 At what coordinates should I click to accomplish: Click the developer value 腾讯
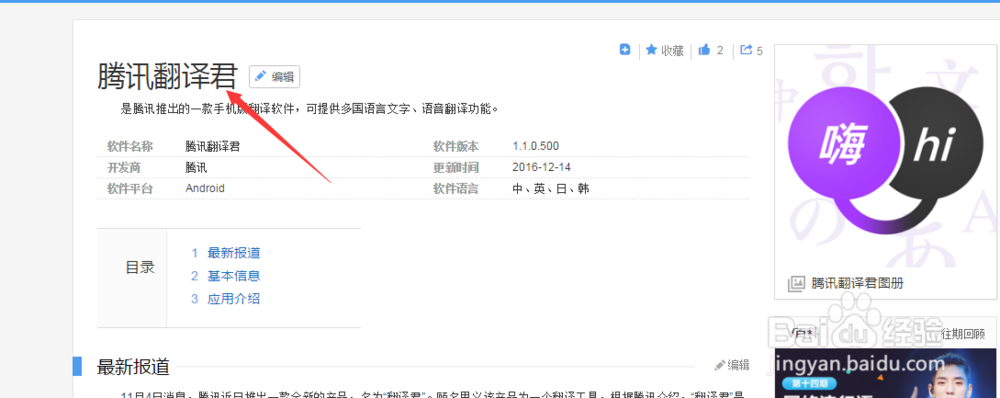(196, 167)
